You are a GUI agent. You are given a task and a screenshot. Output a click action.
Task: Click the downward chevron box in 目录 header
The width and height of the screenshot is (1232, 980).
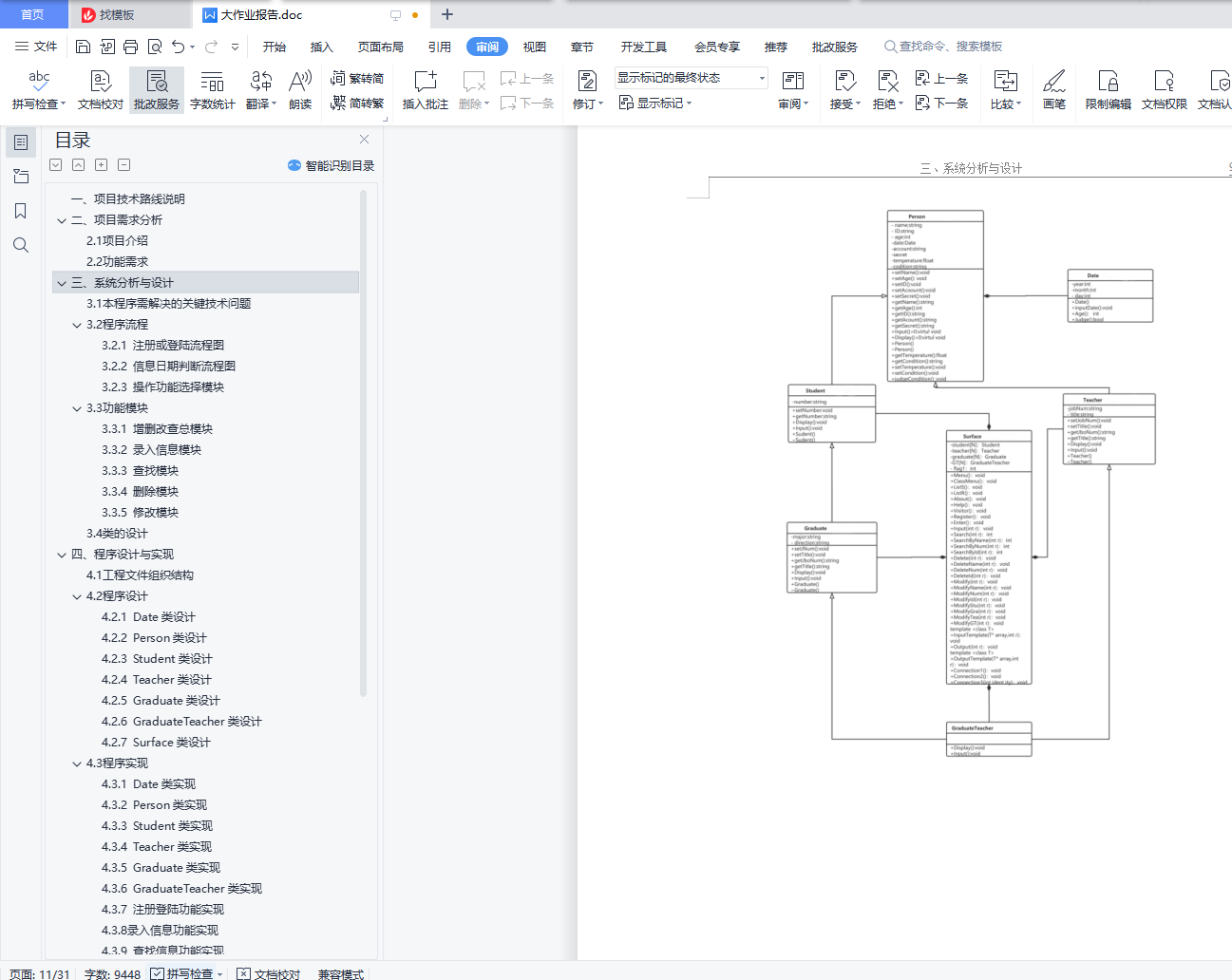point(56,165)
